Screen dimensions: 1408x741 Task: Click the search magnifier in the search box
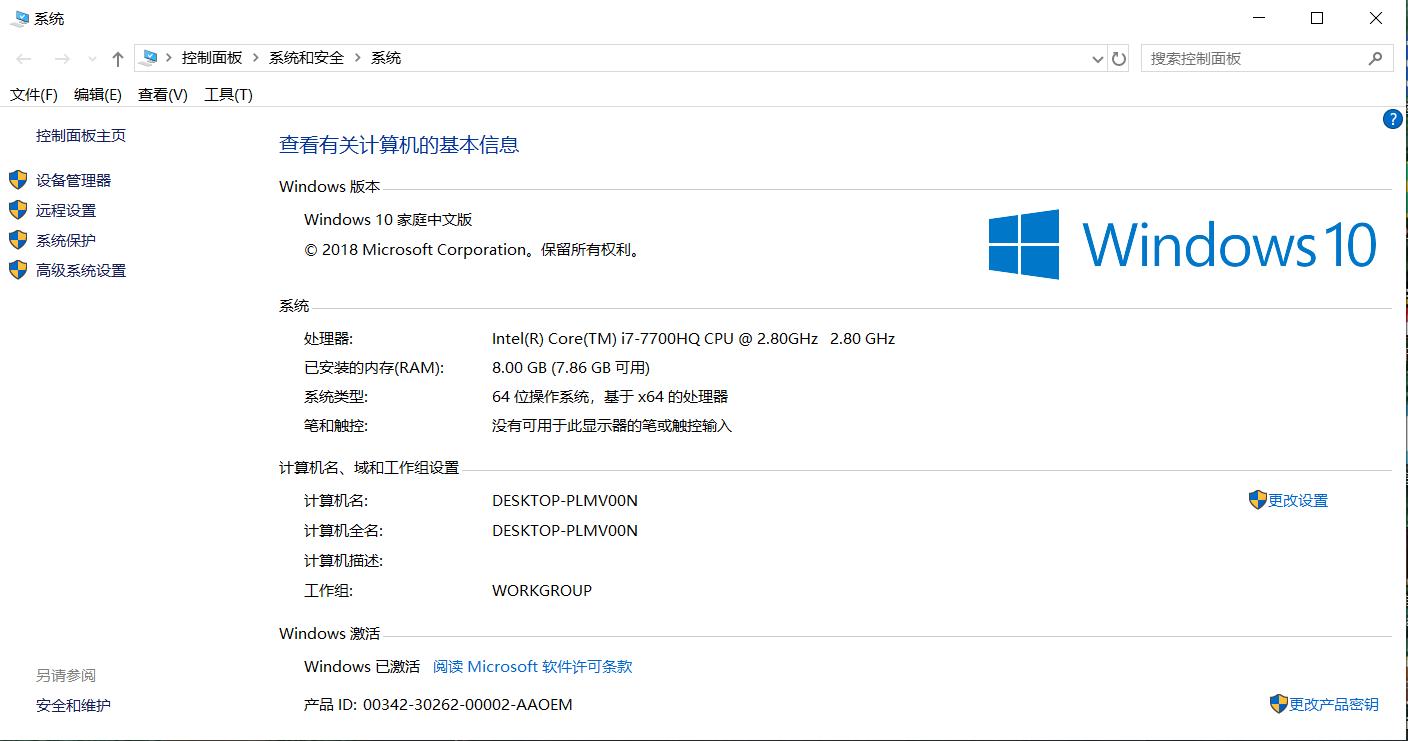pyautogui.click(x=1377, y=58)
